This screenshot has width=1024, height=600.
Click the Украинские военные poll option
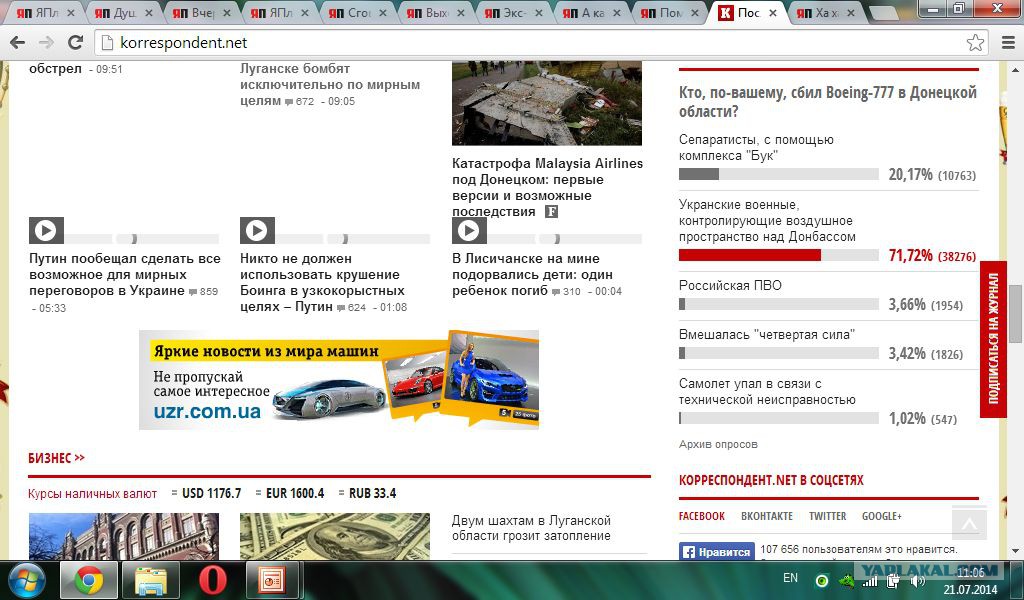coord(767,221)
